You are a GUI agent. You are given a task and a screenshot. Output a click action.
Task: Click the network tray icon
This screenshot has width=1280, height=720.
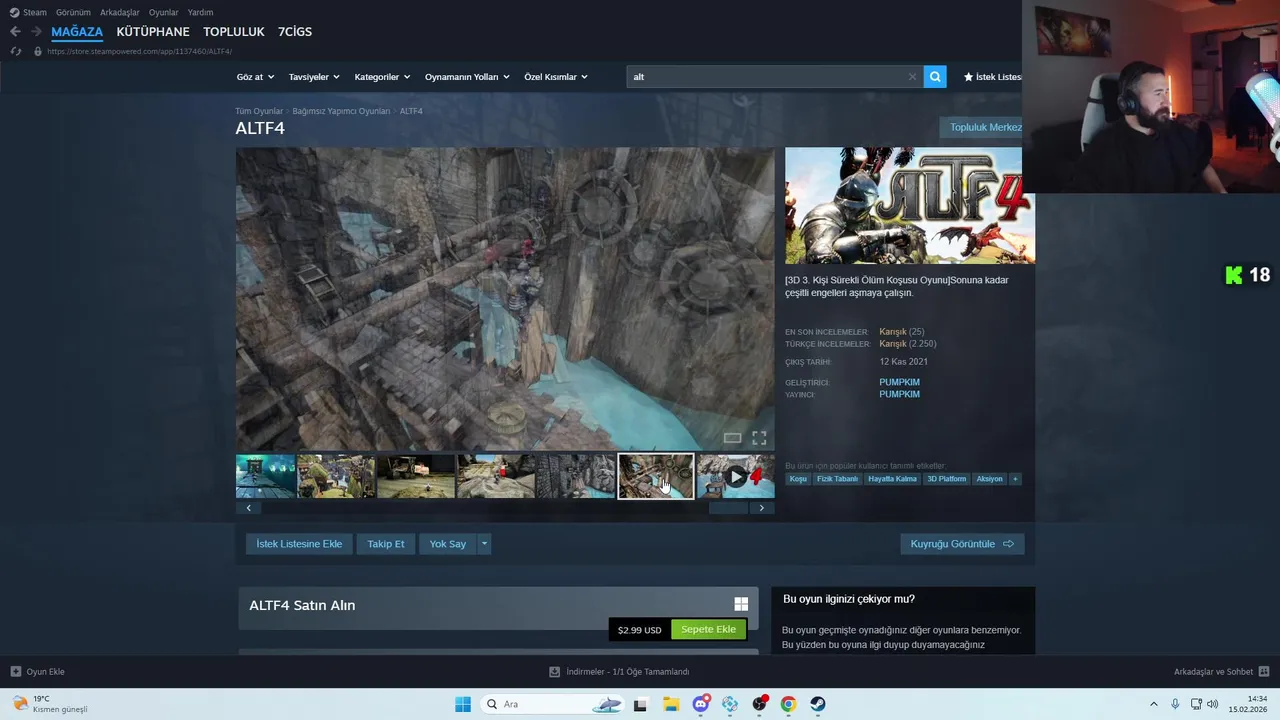1195,704
